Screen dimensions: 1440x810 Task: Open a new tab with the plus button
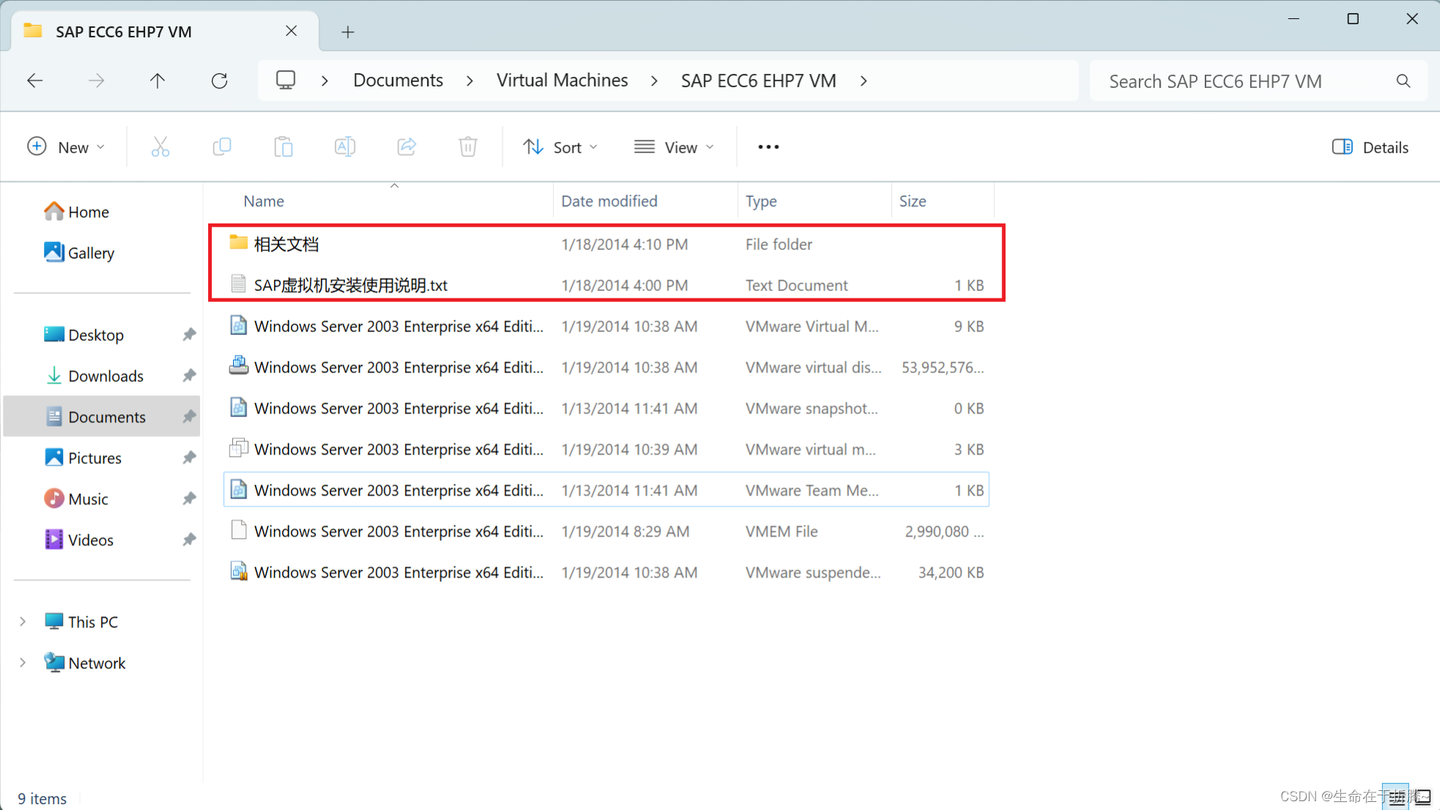(347, 32)
